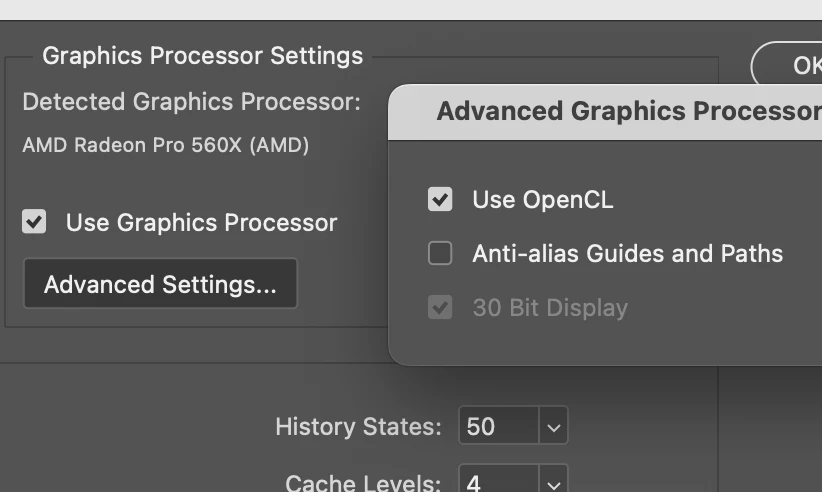This screenshot has height=492, width=822.
Task: Select the AMD Radeon Pro 560X text
Action: (165, 145)
